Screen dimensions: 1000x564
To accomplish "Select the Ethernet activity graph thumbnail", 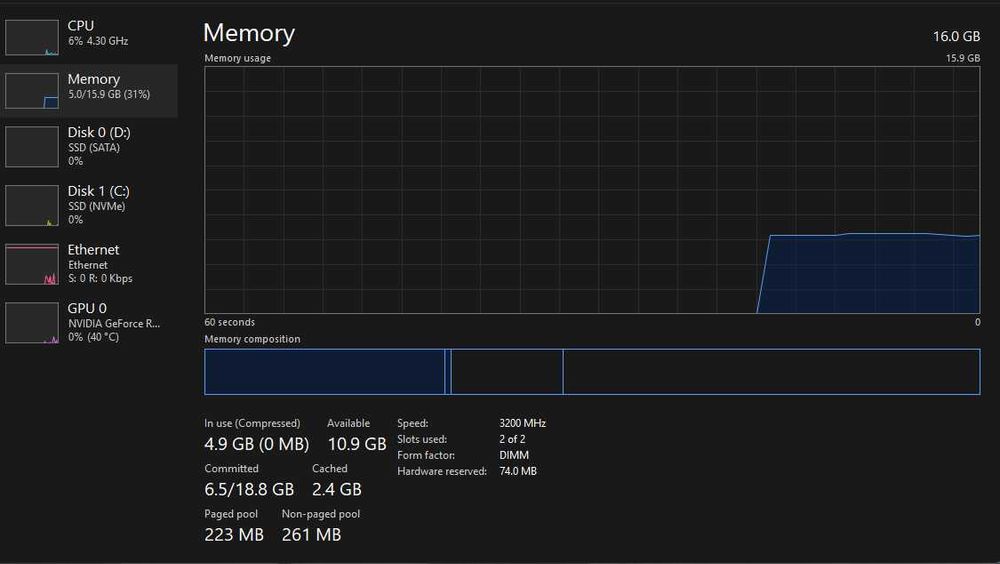I will 32,264.
